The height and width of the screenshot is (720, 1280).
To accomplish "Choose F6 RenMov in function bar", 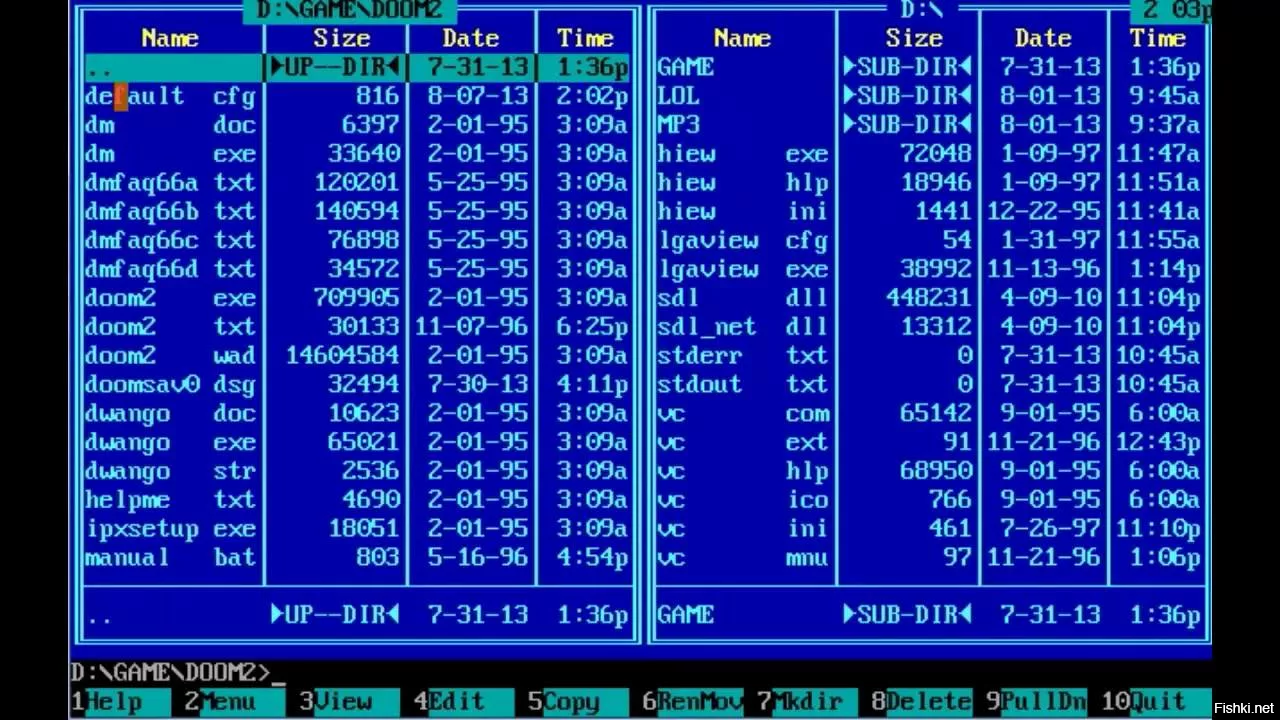I will pyautogui.click(x=697, y=702).
